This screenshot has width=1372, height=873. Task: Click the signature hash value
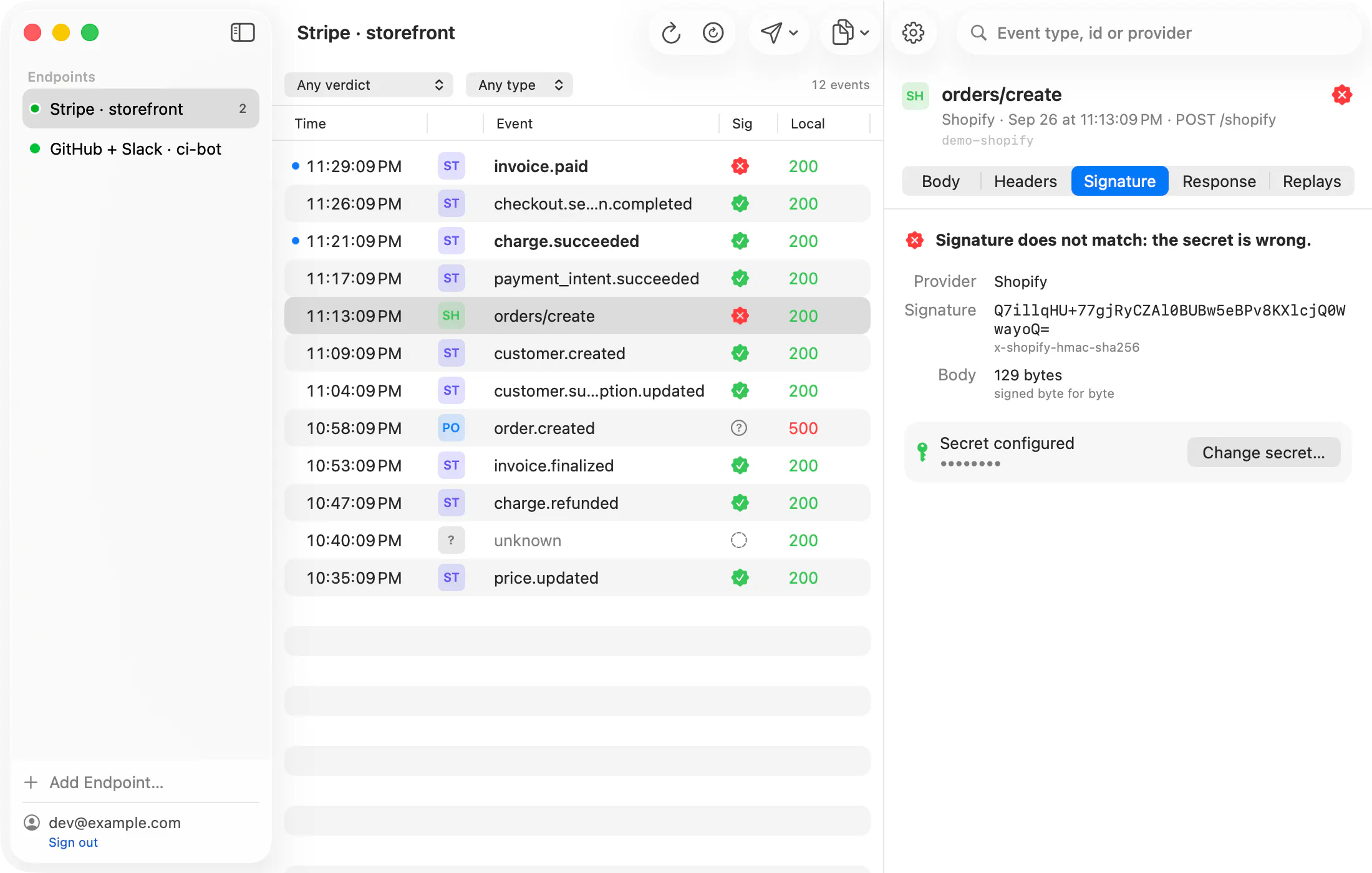(x=1169, y=319)
